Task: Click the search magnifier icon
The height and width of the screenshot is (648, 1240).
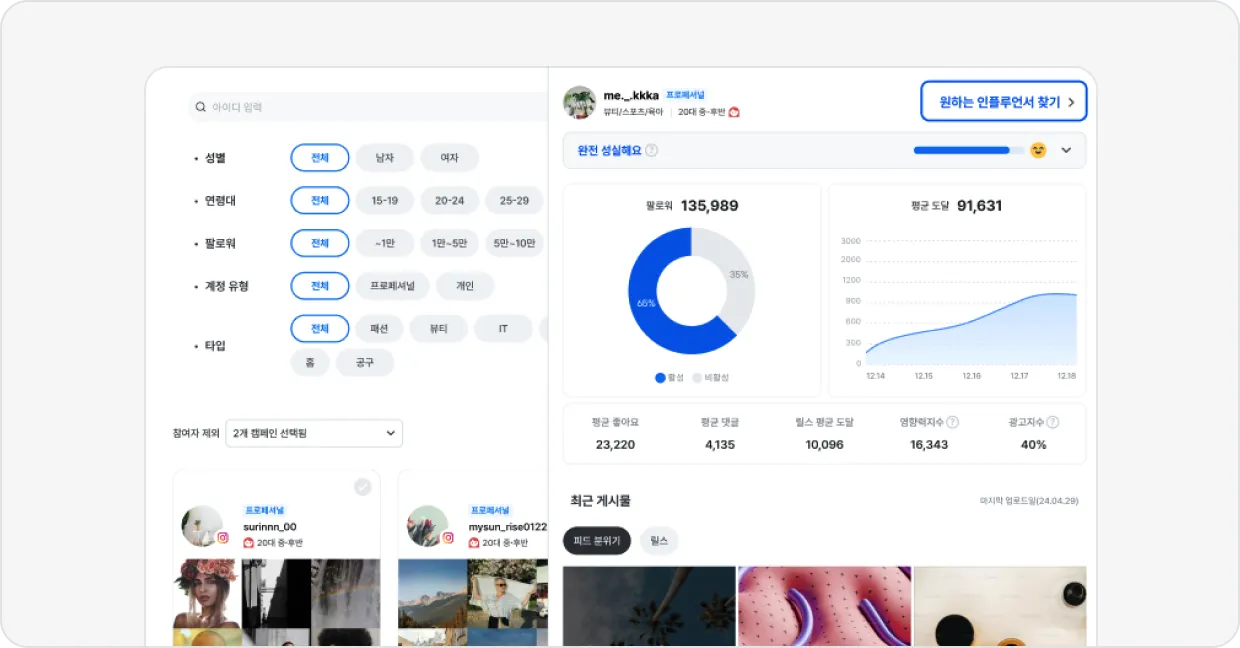Action: [201, 107]
